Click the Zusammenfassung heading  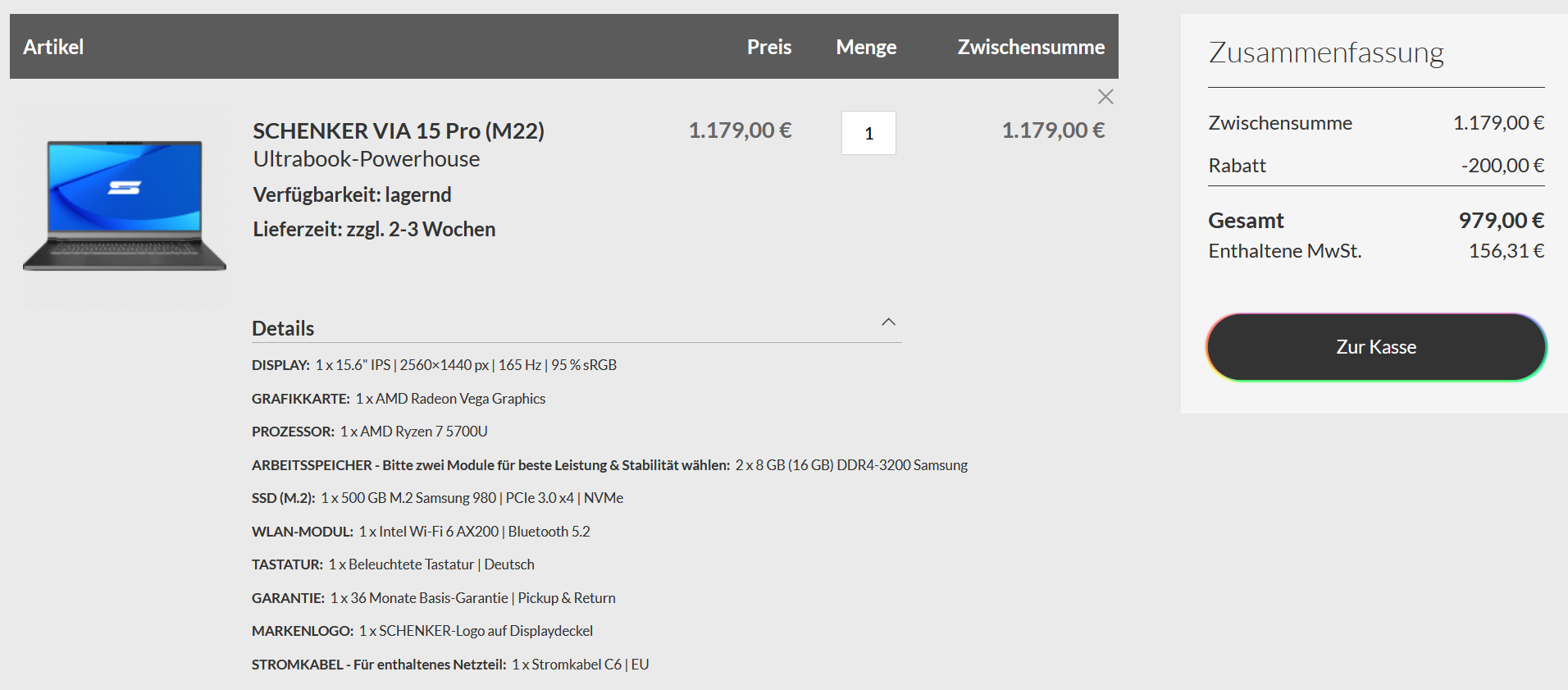click(x=1326, y=53)
